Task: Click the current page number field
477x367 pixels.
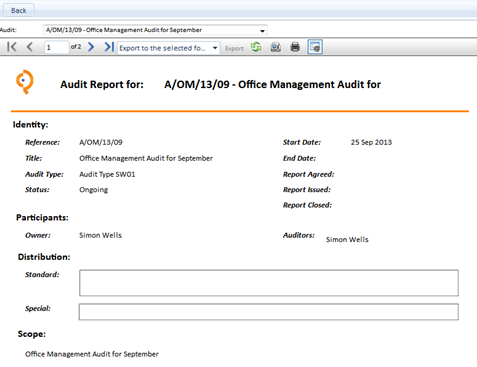Action: pyautogui.click(x=56, y=47)
